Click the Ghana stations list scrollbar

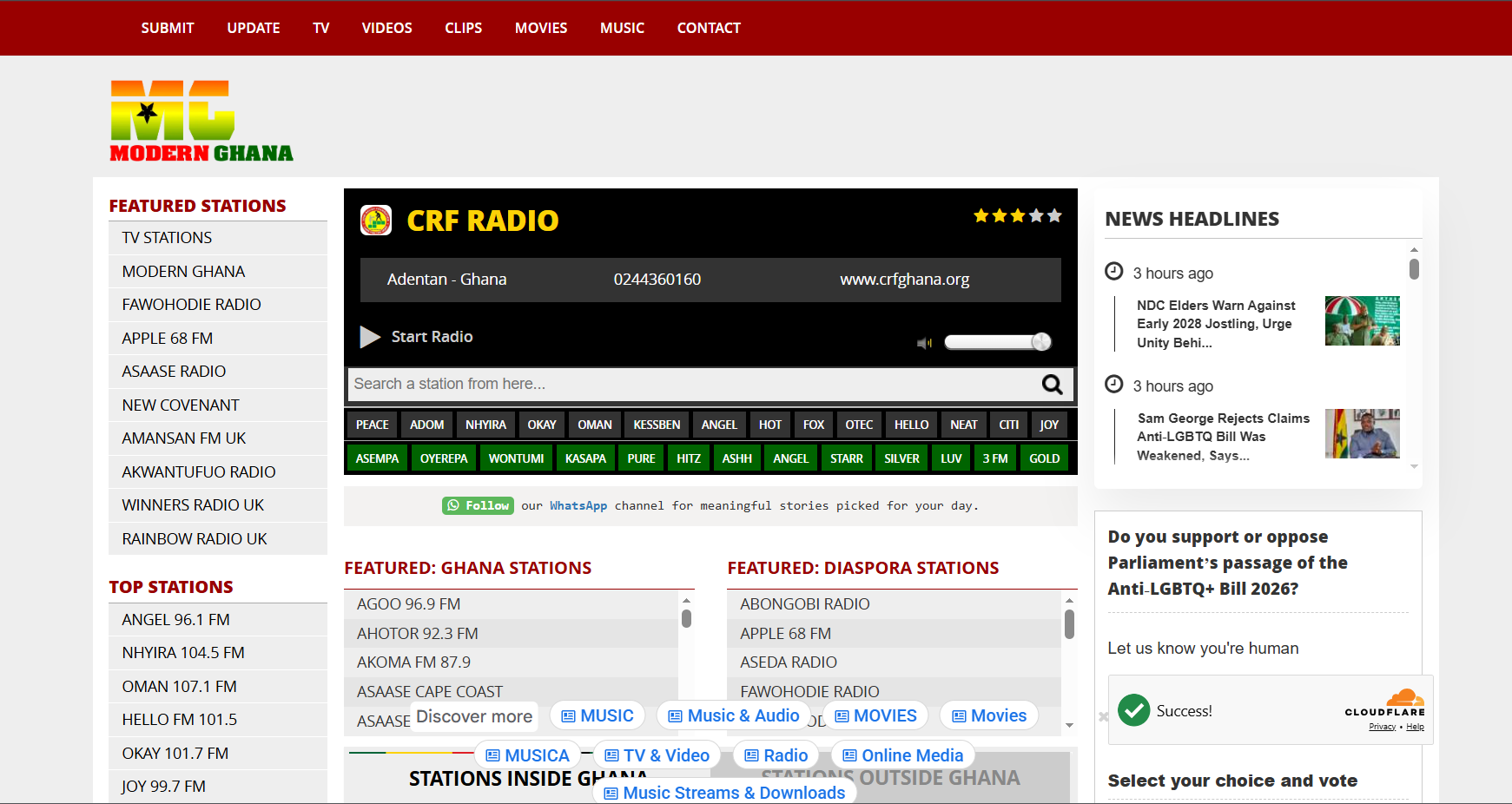coord(686,619)
